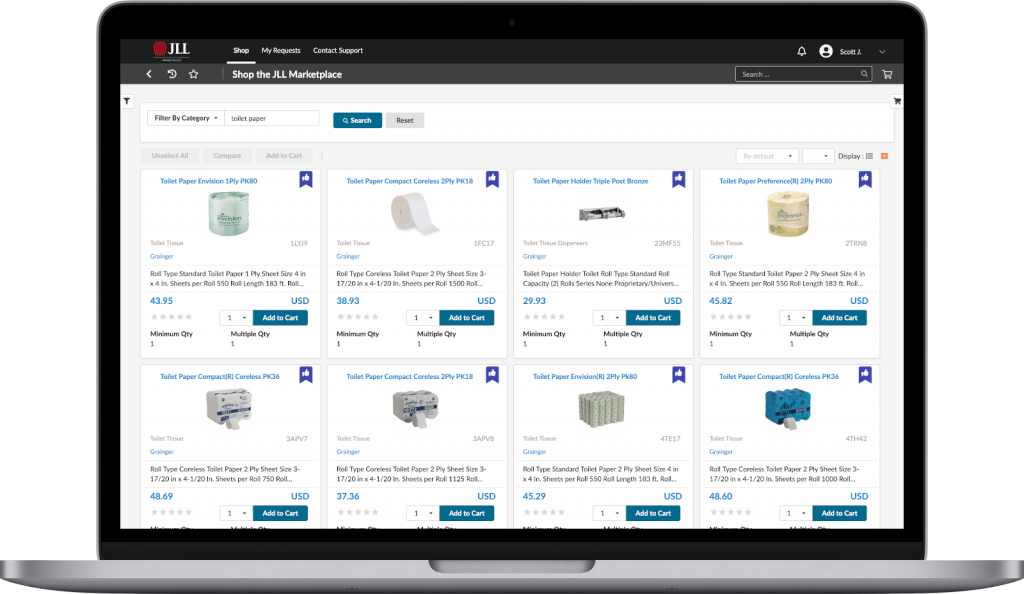Viewport: 1024px width, 594px height.
Task: Click the user avatar icon
Action: 825,51
